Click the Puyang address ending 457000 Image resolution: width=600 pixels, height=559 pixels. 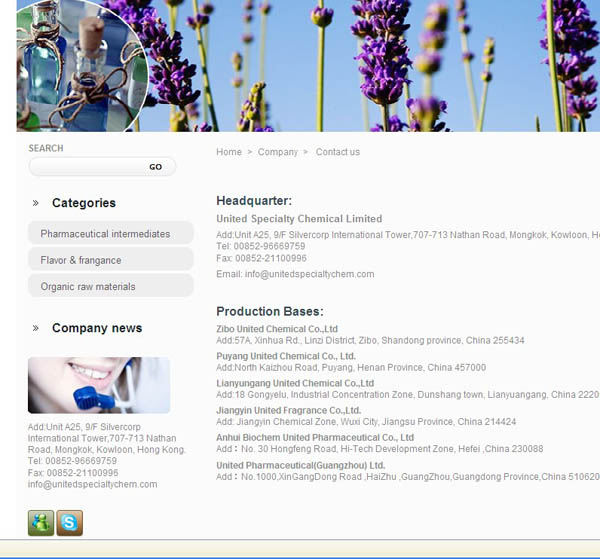tap(351, 367)
